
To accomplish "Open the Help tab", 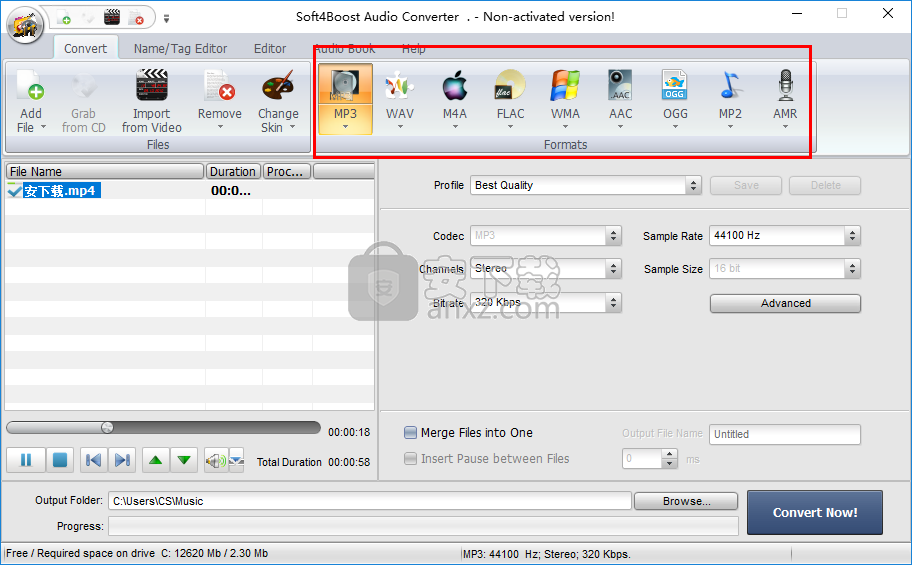I will 414,48.
